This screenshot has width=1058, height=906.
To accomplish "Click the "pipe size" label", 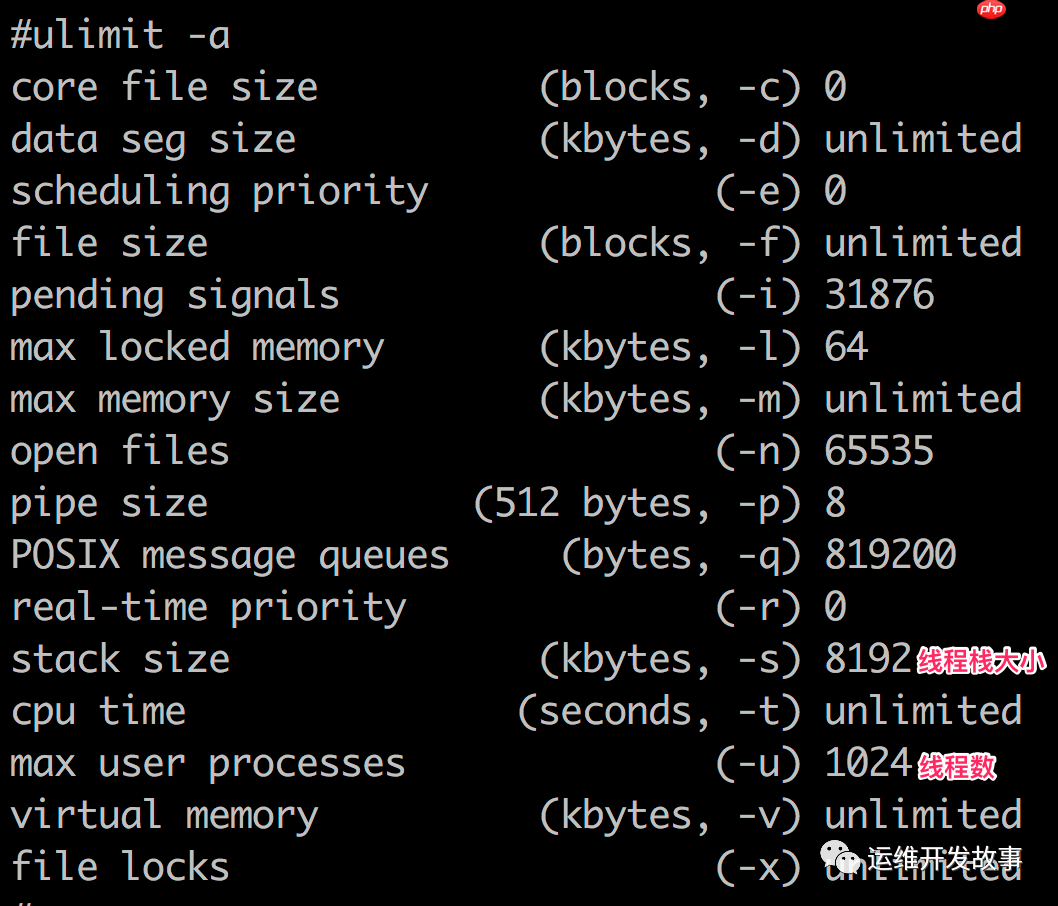I will click(x=109, y=504).
